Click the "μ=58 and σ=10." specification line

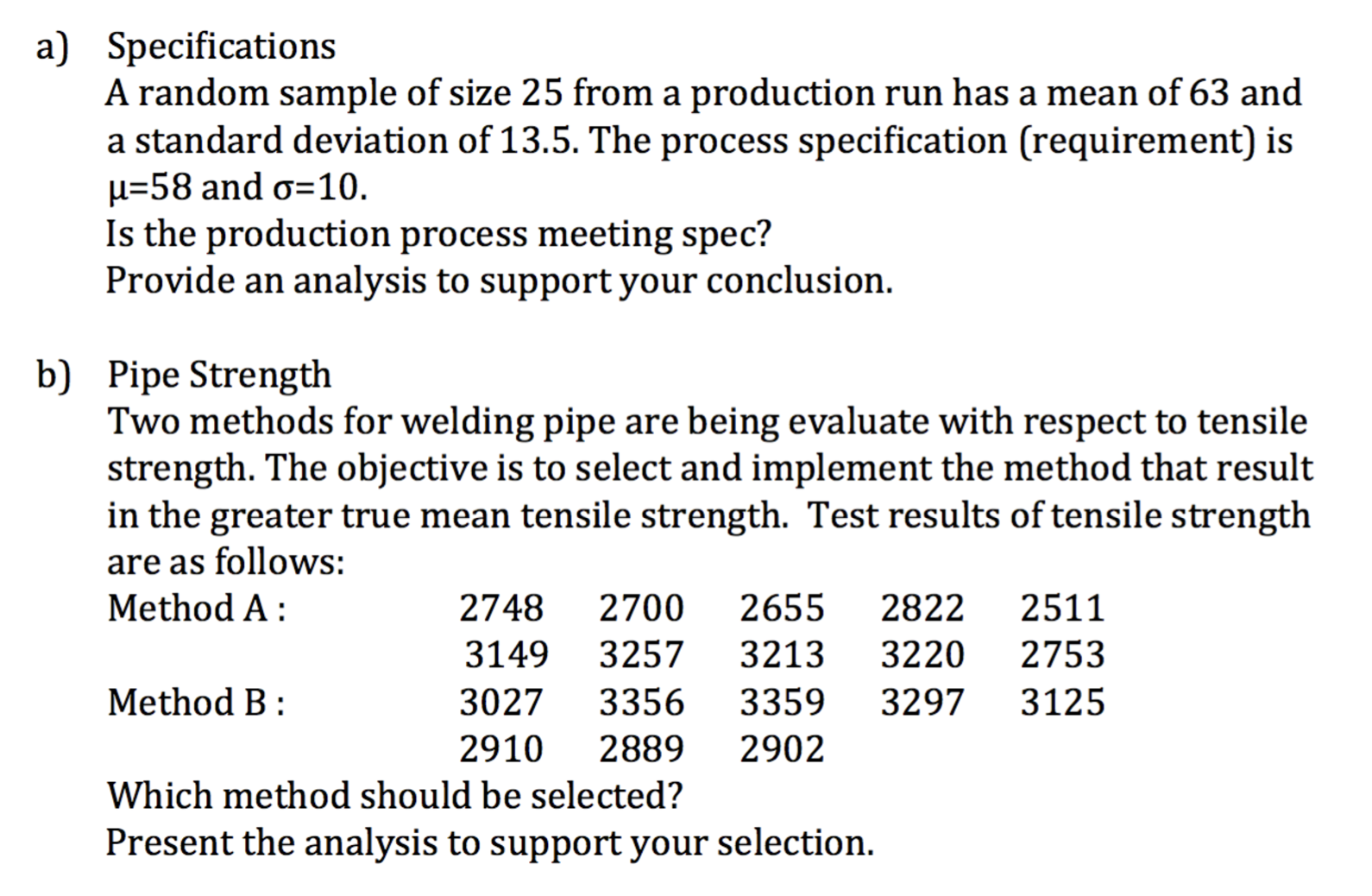click(237, 187)
